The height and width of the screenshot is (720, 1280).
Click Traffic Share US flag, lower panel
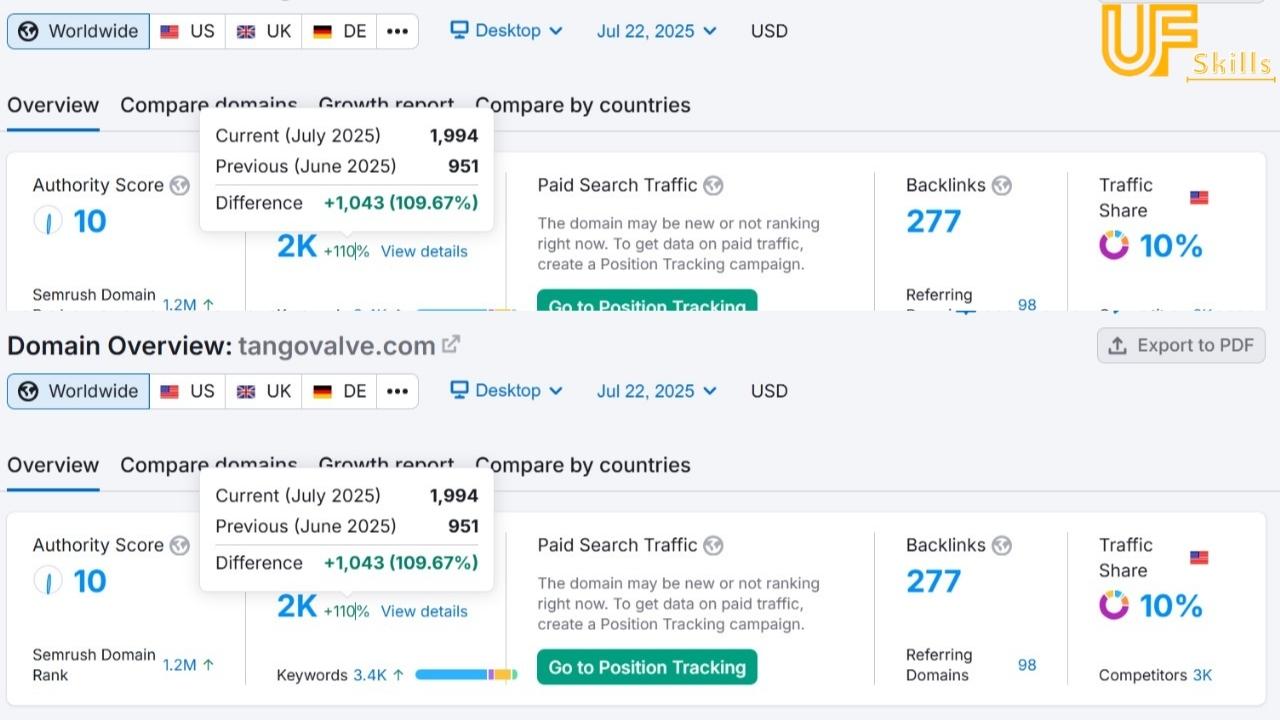click(1199, 557)
